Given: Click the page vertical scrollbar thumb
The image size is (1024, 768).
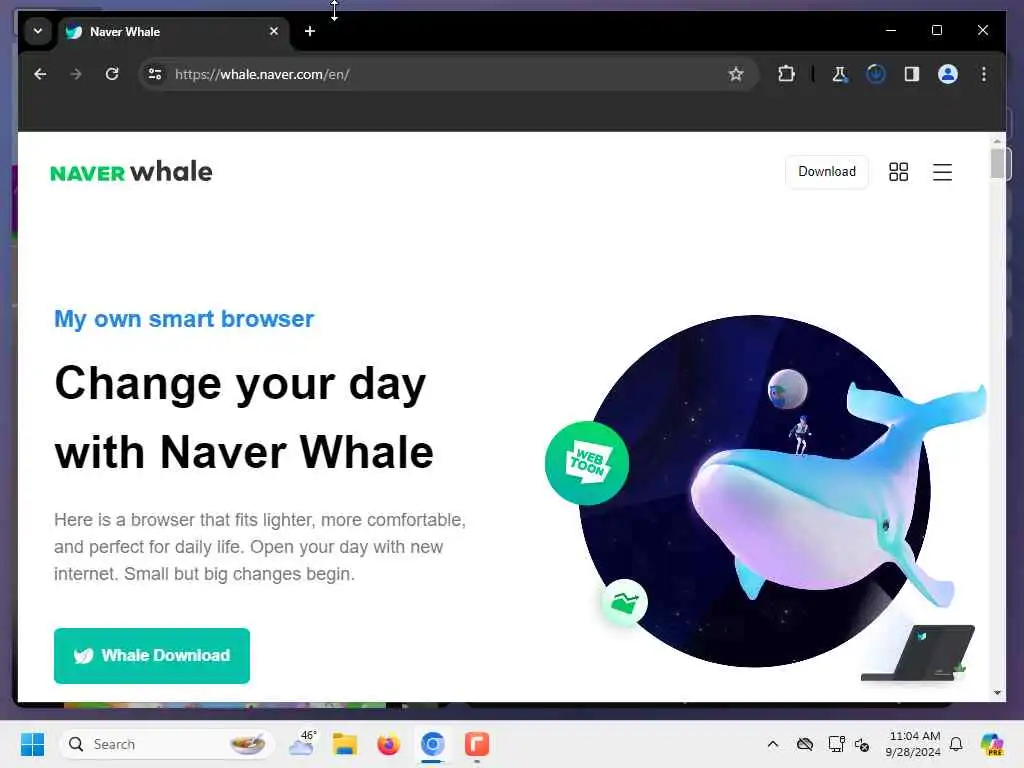Looking at the screenshot, I should [997, 163].
